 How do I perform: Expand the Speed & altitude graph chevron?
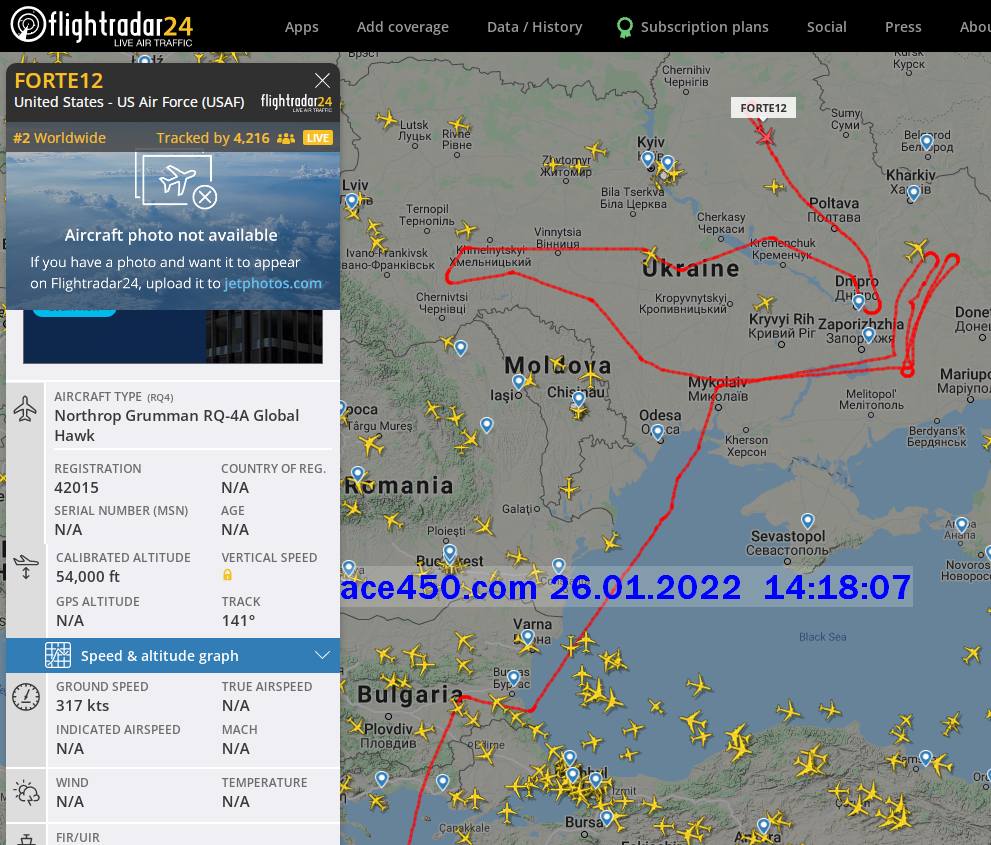322,655
